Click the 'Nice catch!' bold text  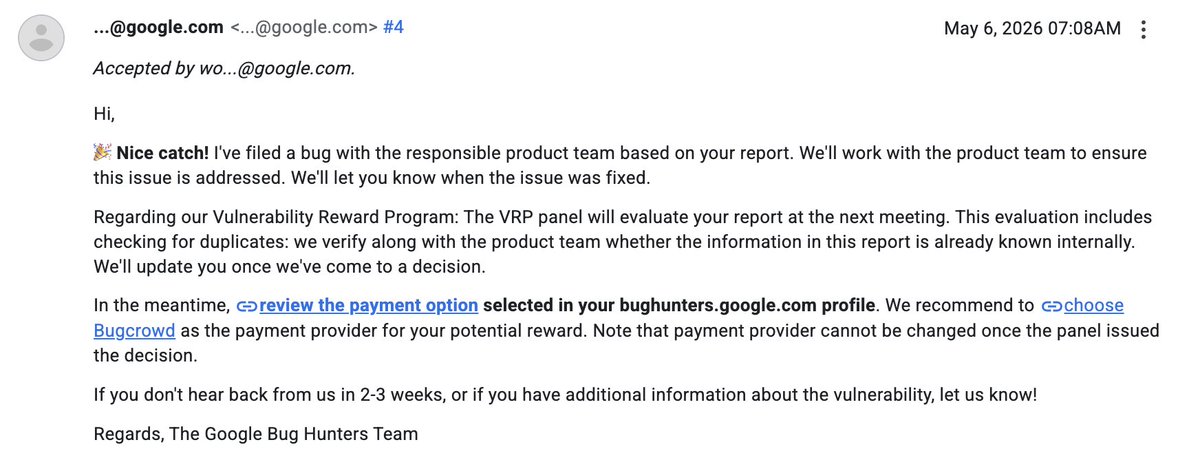click(163, 154)
